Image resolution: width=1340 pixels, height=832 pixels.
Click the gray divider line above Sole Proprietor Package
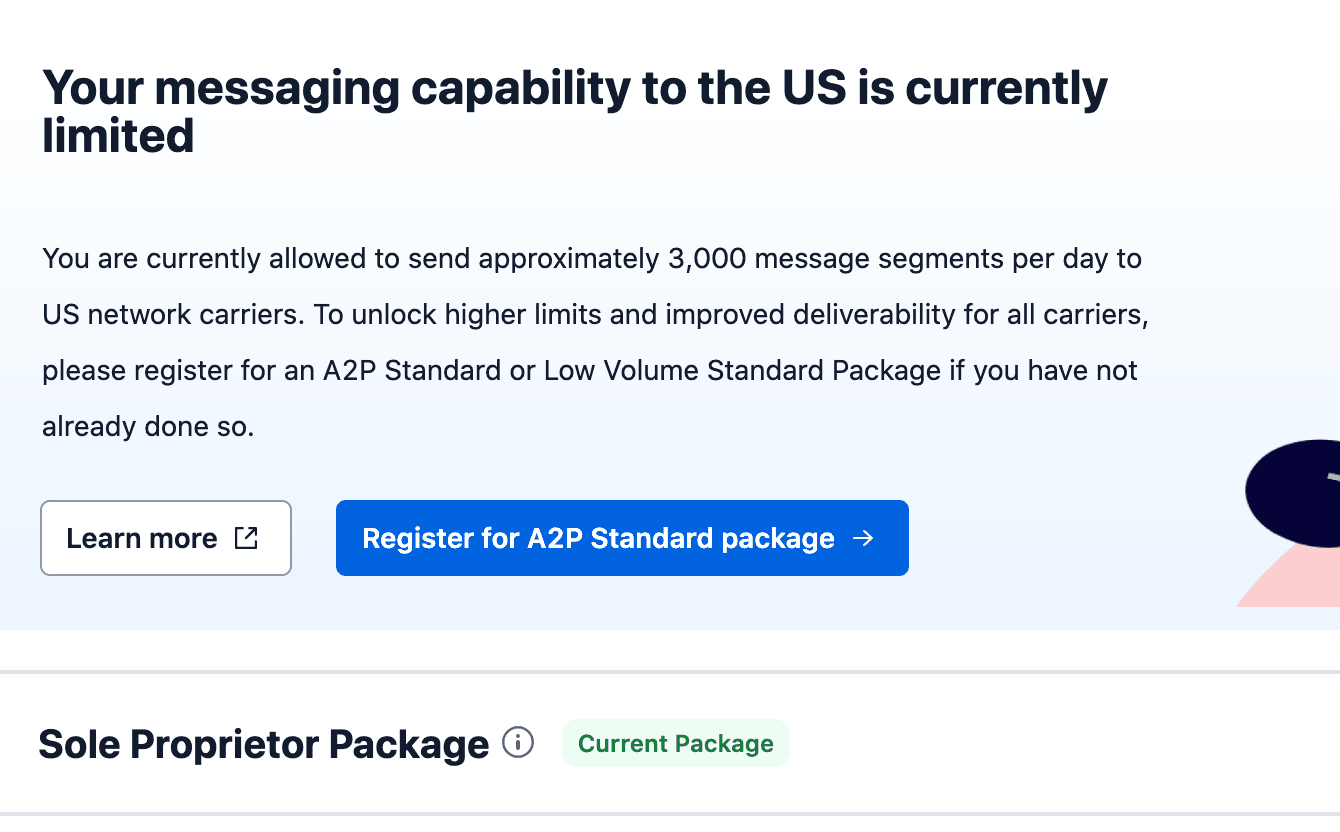click(670, 672)
